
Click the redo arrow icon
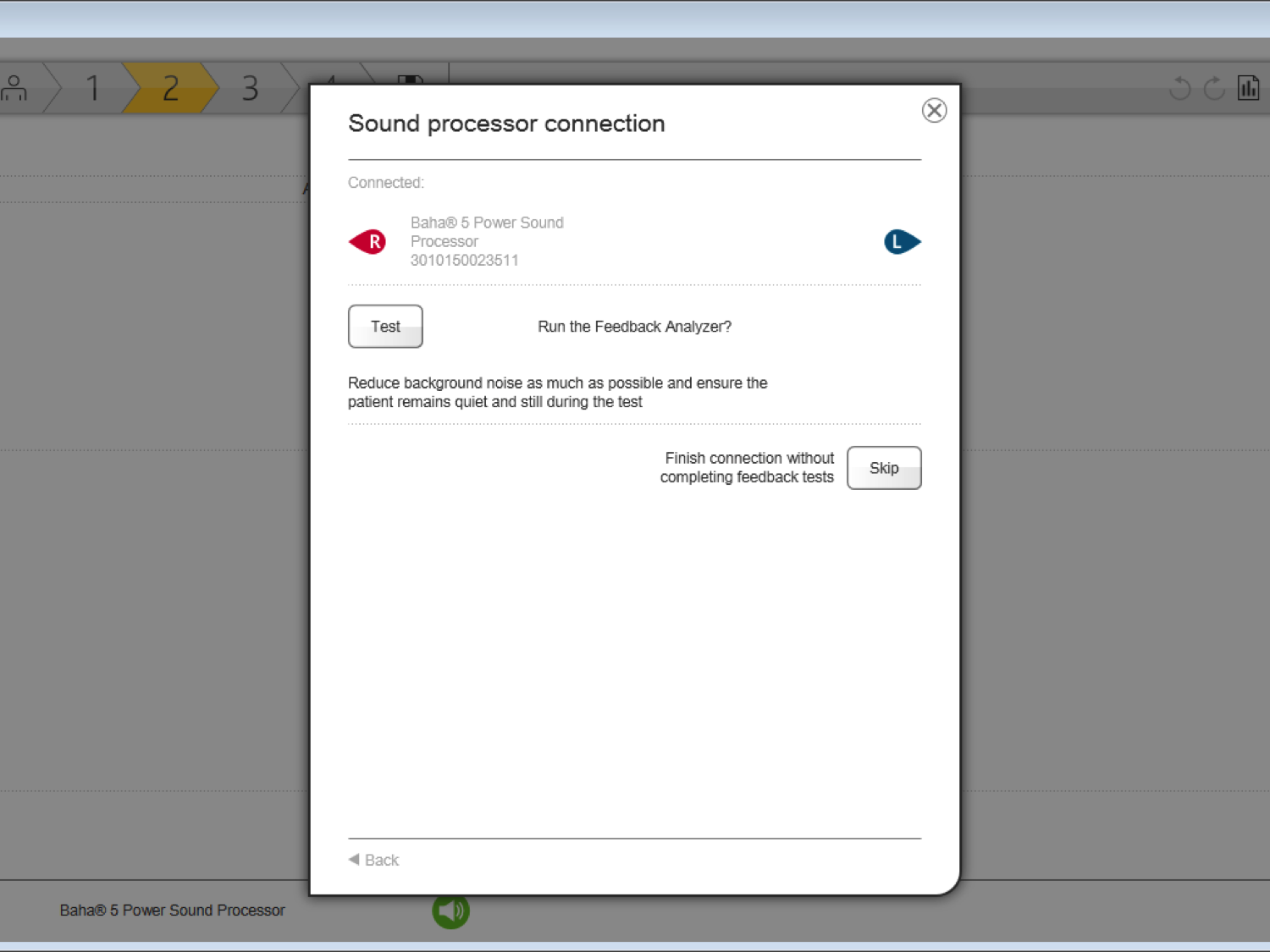click(x=1214, y=88)
